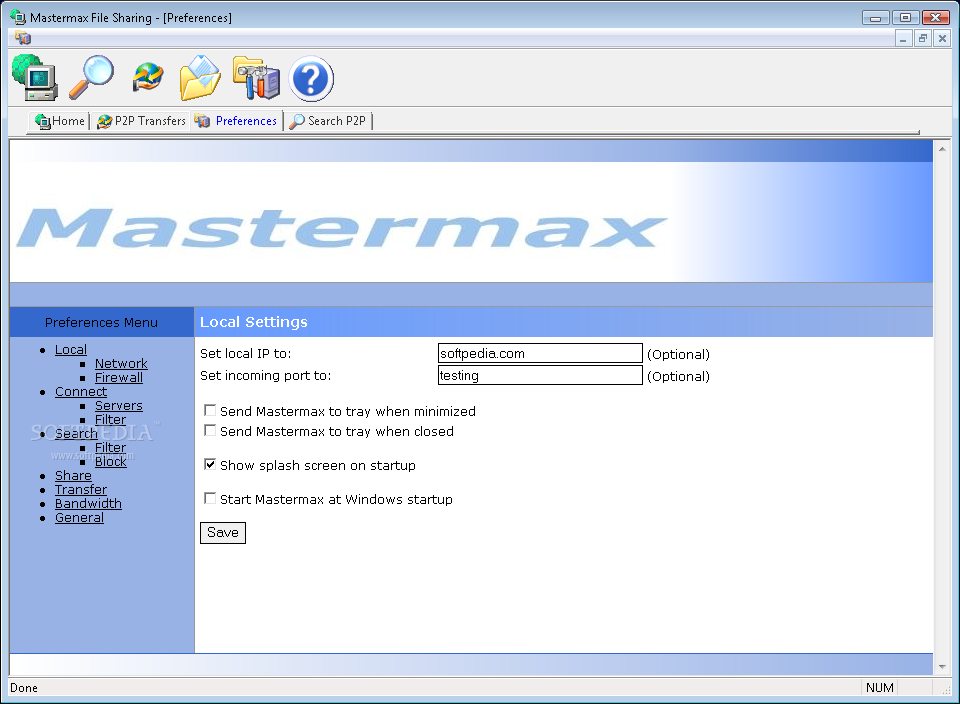Click the blue question mark help icon
Screen dimensions: 960x704
click(311, 78)
